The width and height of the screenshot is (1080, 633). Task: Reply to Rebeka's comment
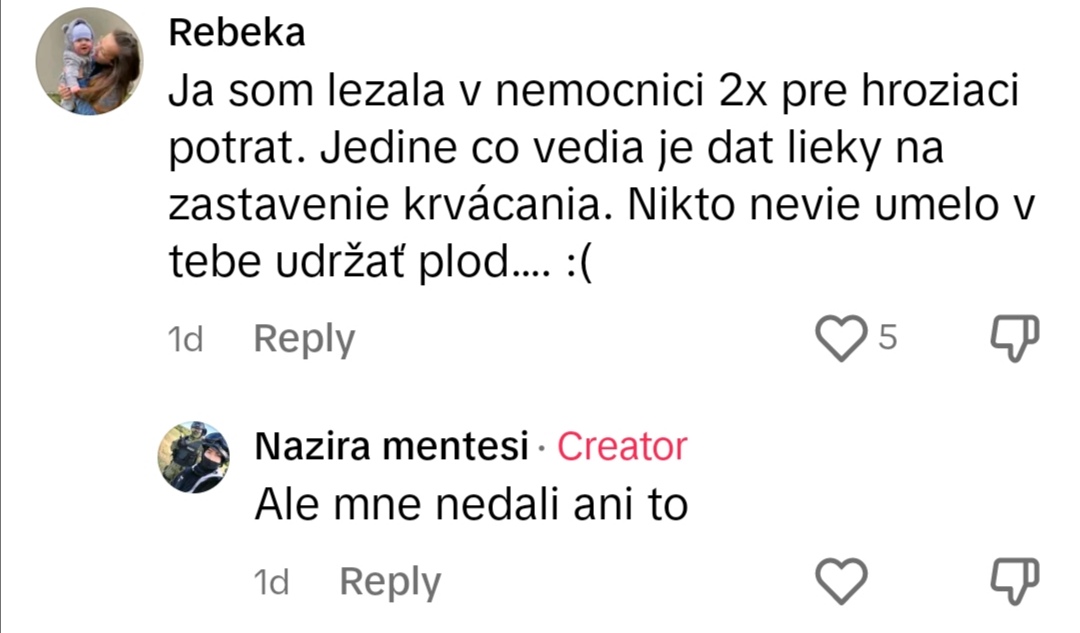pos(304,340)
